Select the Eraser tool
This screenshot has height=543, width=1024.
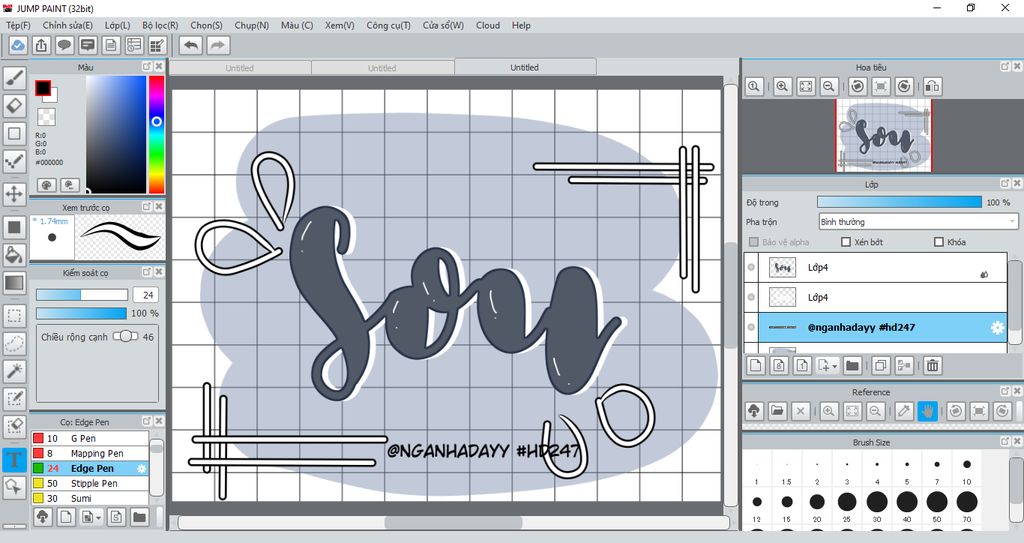[14, 105]
